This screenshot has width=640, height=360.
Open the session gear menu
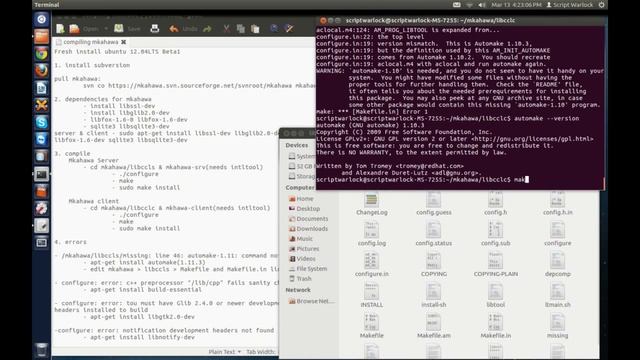click(602, 5)
